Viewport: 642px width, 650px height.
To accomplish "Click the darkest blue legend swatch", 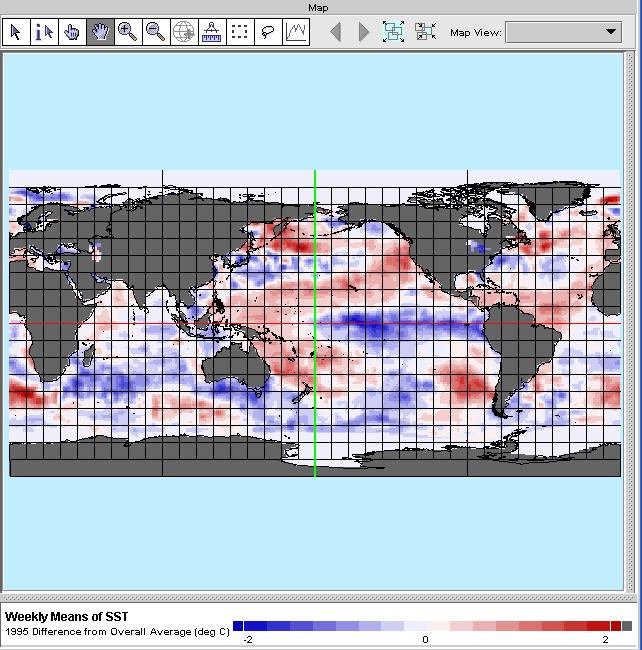I will 238,626.
